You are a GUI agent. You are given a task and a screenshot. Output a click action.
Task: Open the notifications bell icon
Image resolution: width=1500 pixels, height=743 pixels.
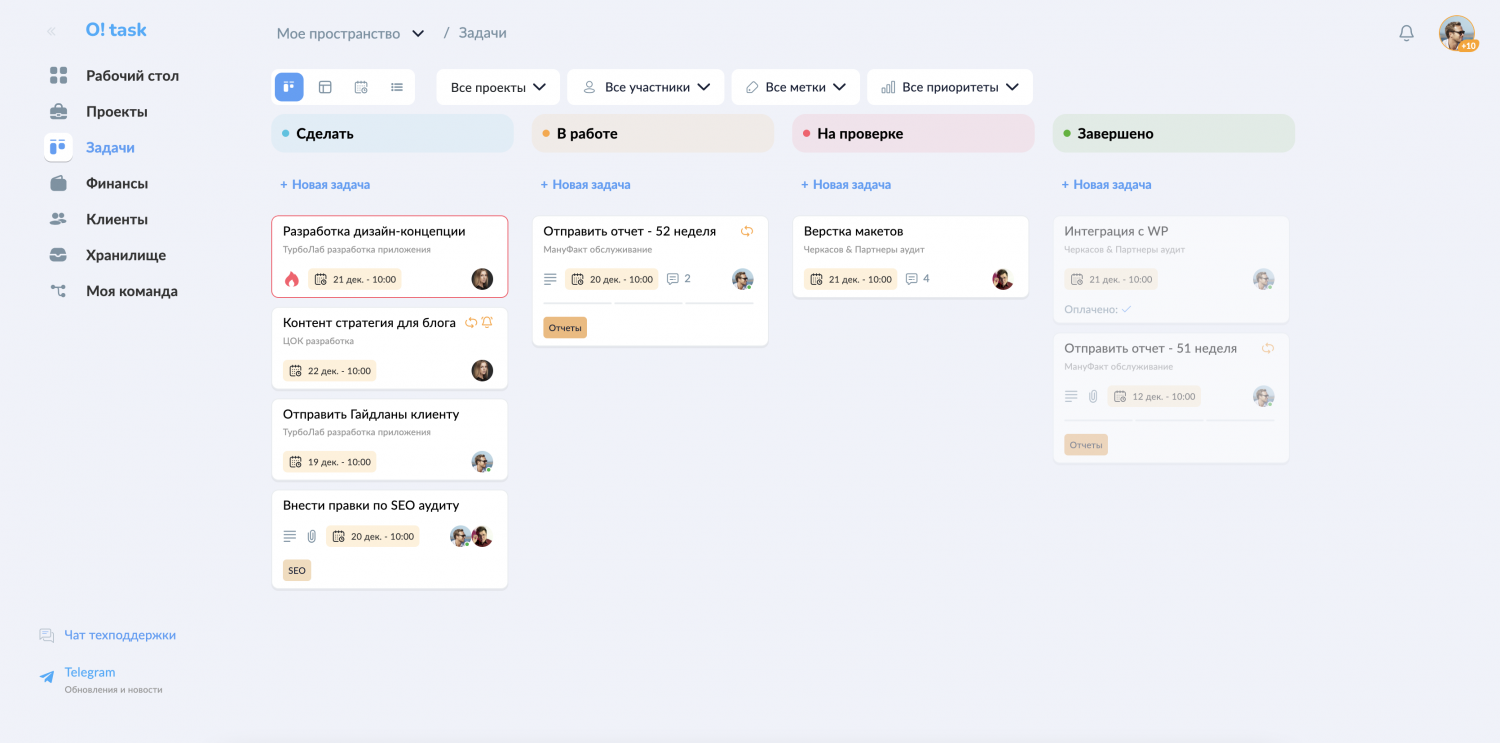[1406, 33]
